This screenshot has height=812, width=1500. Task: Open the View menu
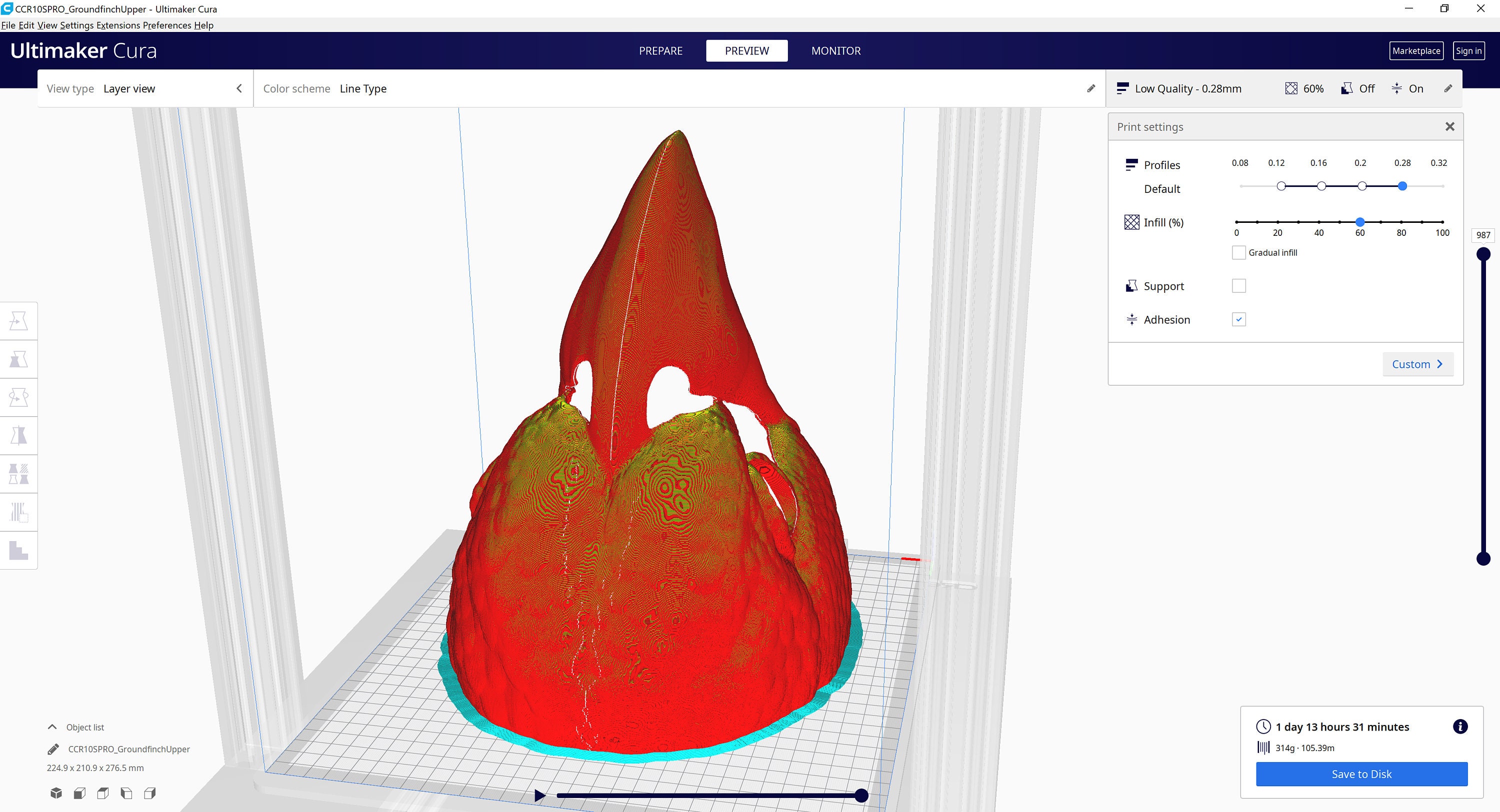47,25
